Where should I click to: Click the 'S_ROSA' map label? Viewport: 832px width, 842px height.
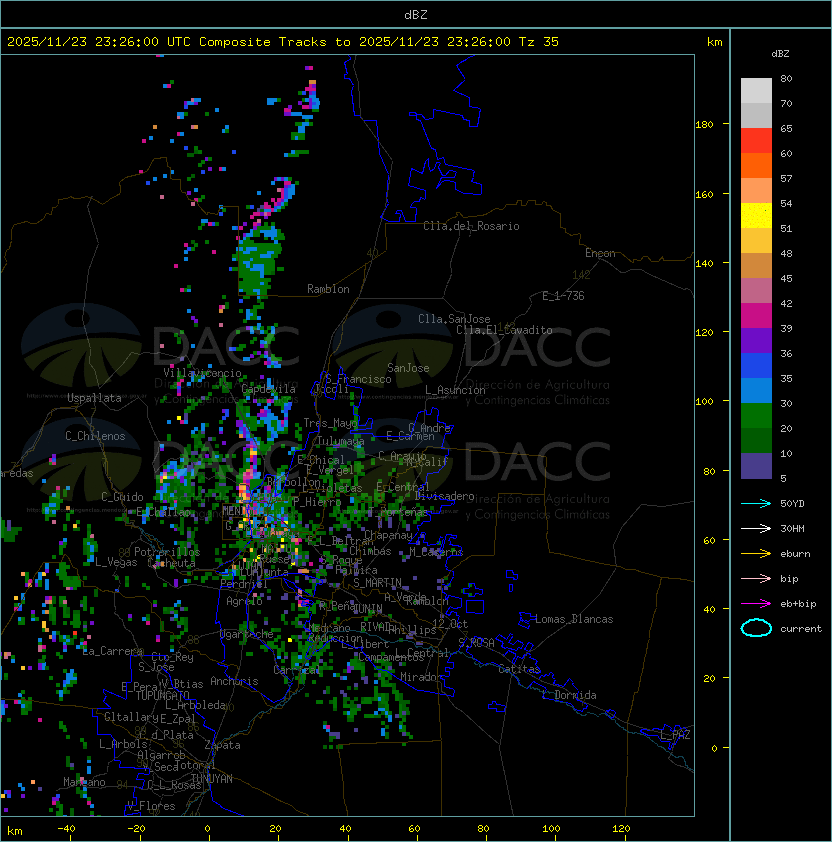tap(476, 643)
